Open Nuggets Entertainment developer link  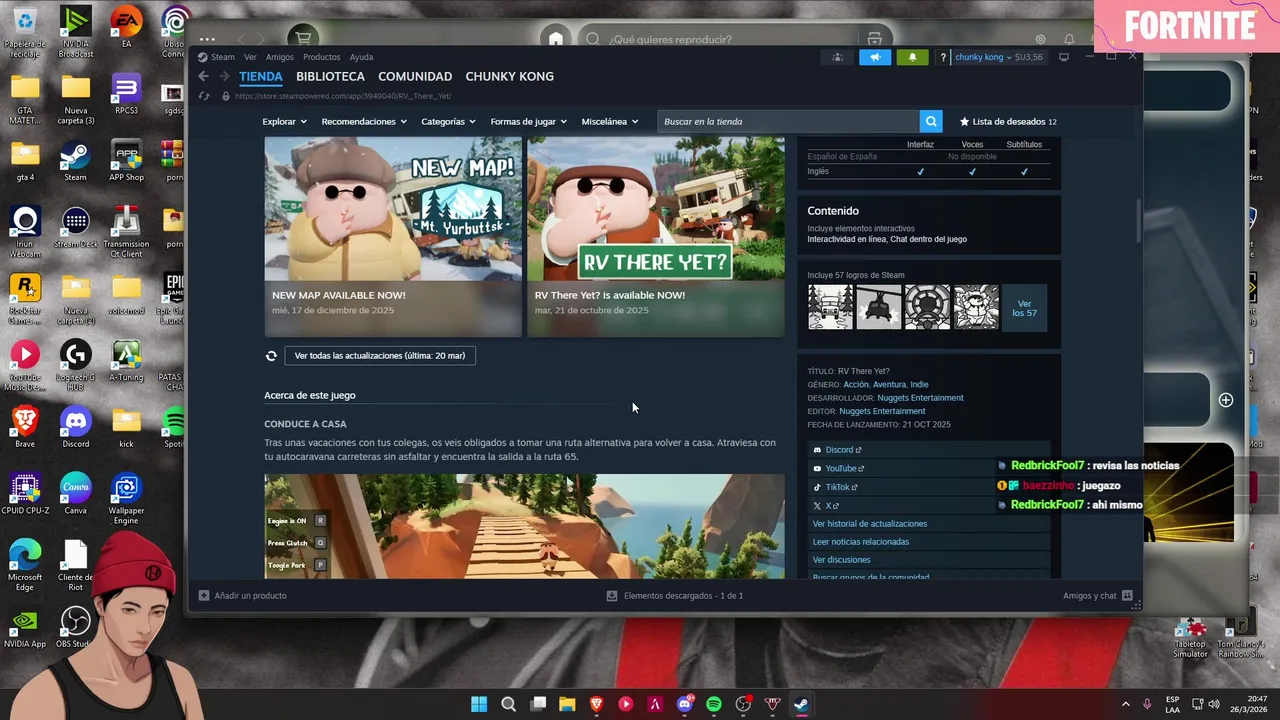[x=920, y=398]
